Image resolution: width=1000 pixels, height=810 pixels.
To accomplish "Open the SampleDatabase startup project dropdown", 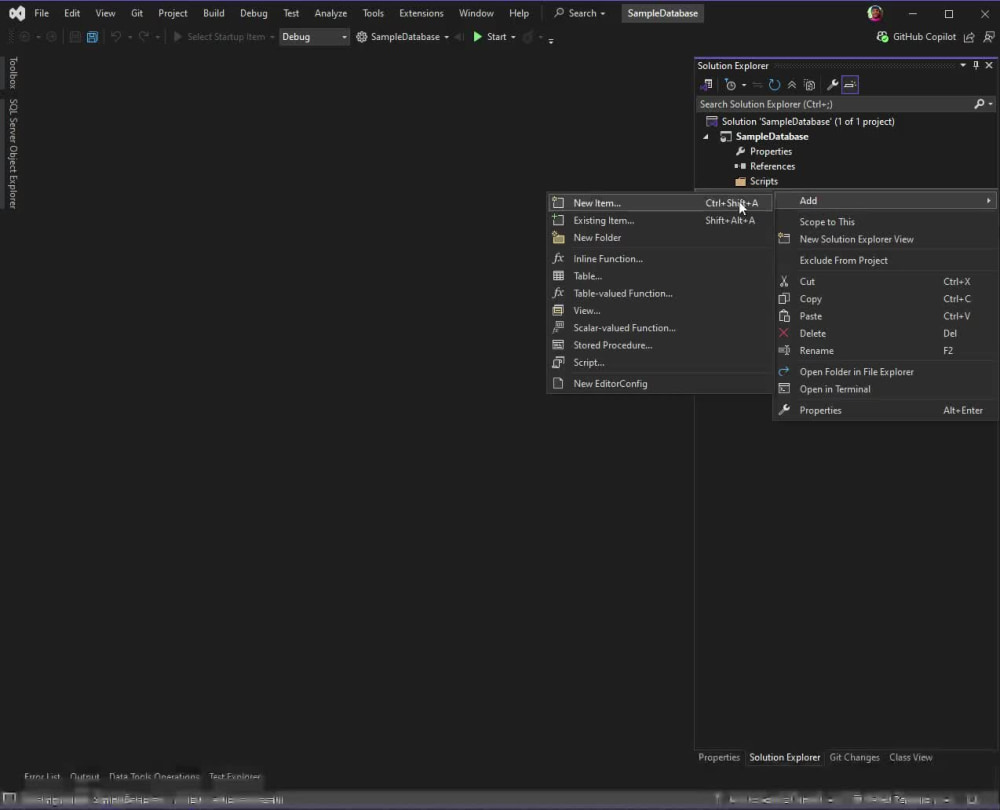I will [x=446, y=37].
